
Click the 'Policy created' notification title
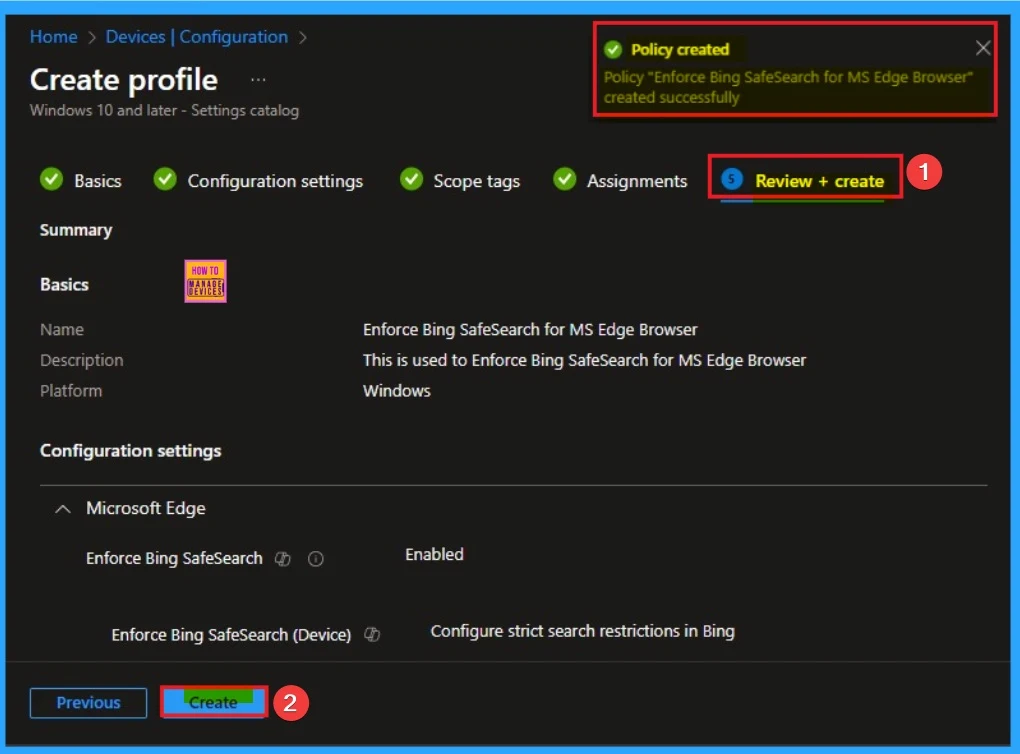680,49
